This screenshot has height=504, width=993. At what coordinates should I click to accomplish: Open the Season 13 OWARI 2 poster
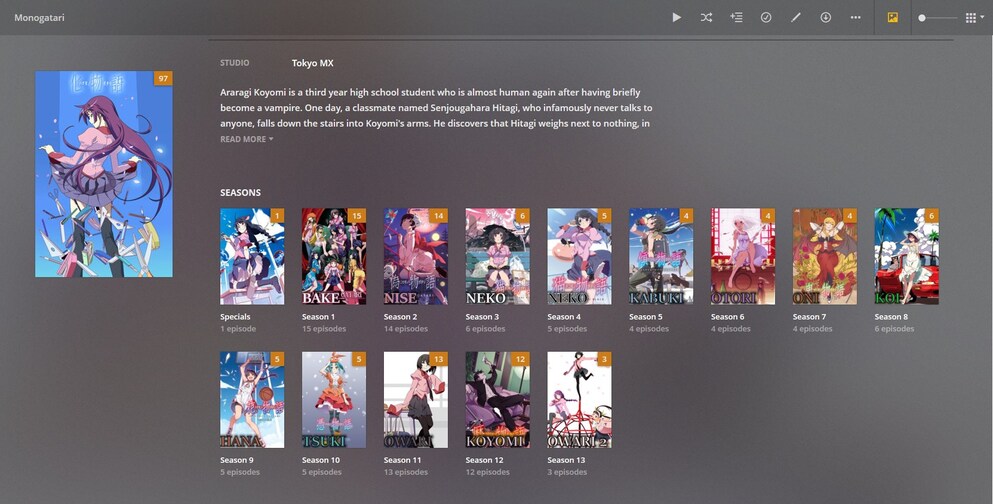pyautogui.click(x=579, y=400)
